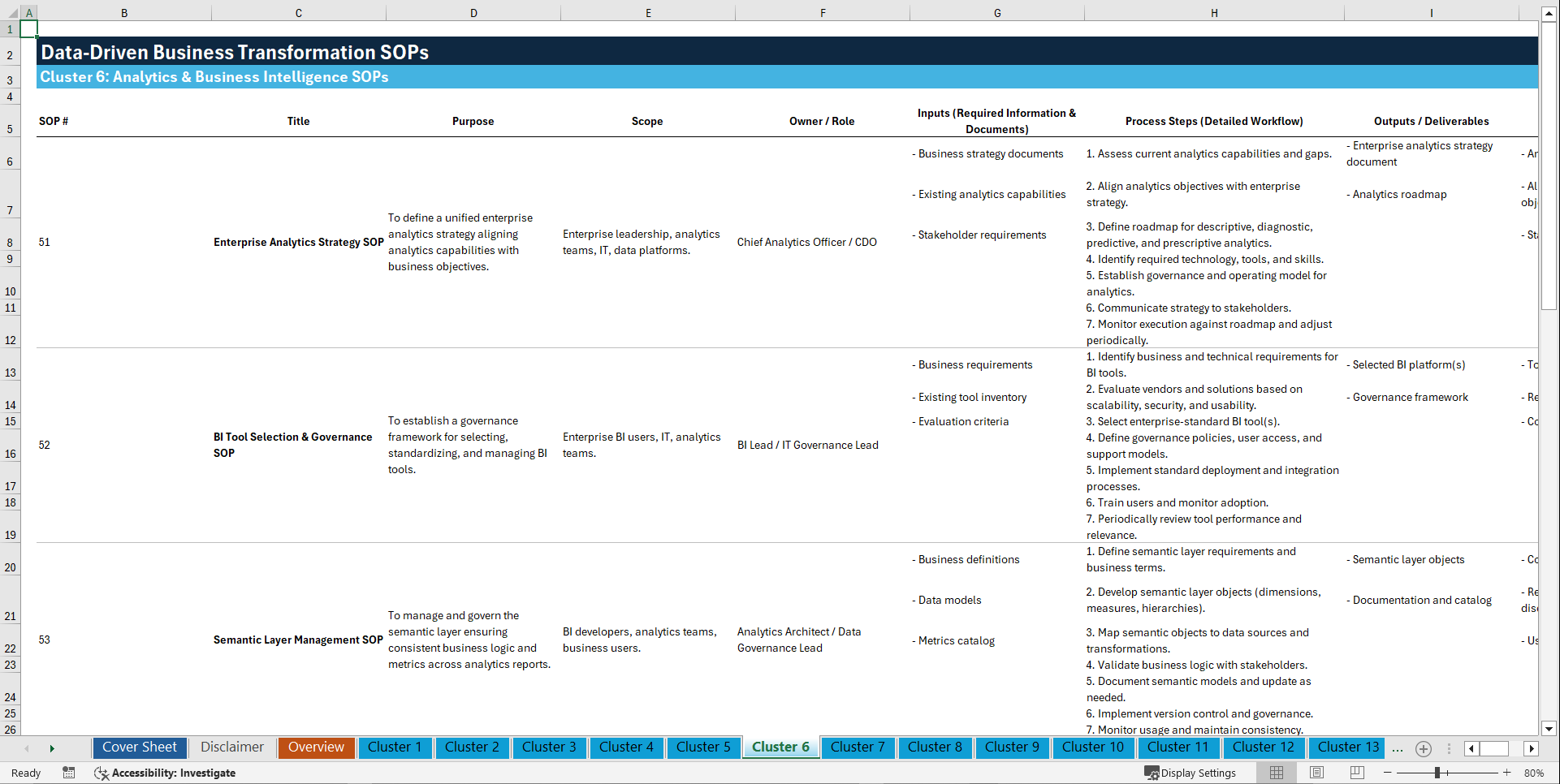This screenshot has width=1560, height=784.
Task: Click the next-sheet navigation arrow
Action: coord(52,747)
